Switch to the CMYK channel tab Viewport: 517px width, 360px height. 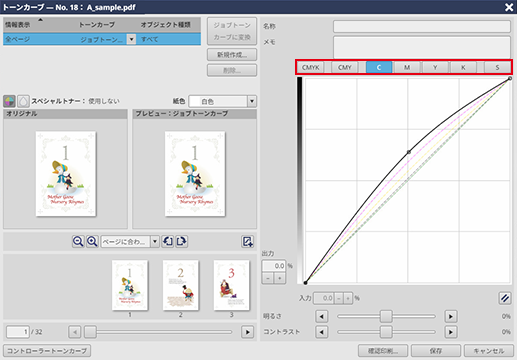point(311,67)
